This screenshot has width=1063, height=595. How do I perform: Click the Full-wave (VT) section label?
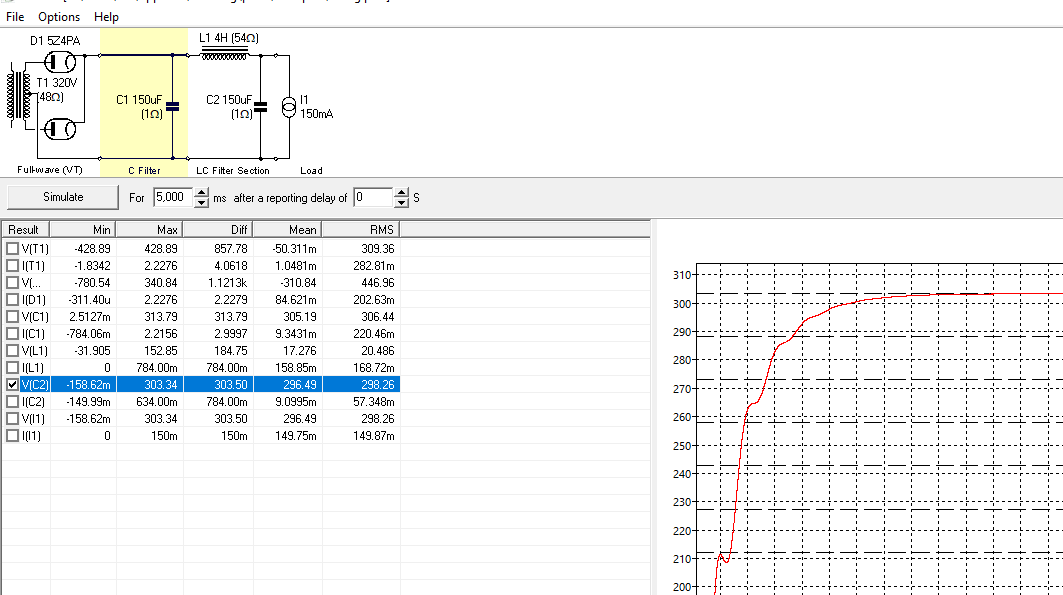(x=49, y=170)
